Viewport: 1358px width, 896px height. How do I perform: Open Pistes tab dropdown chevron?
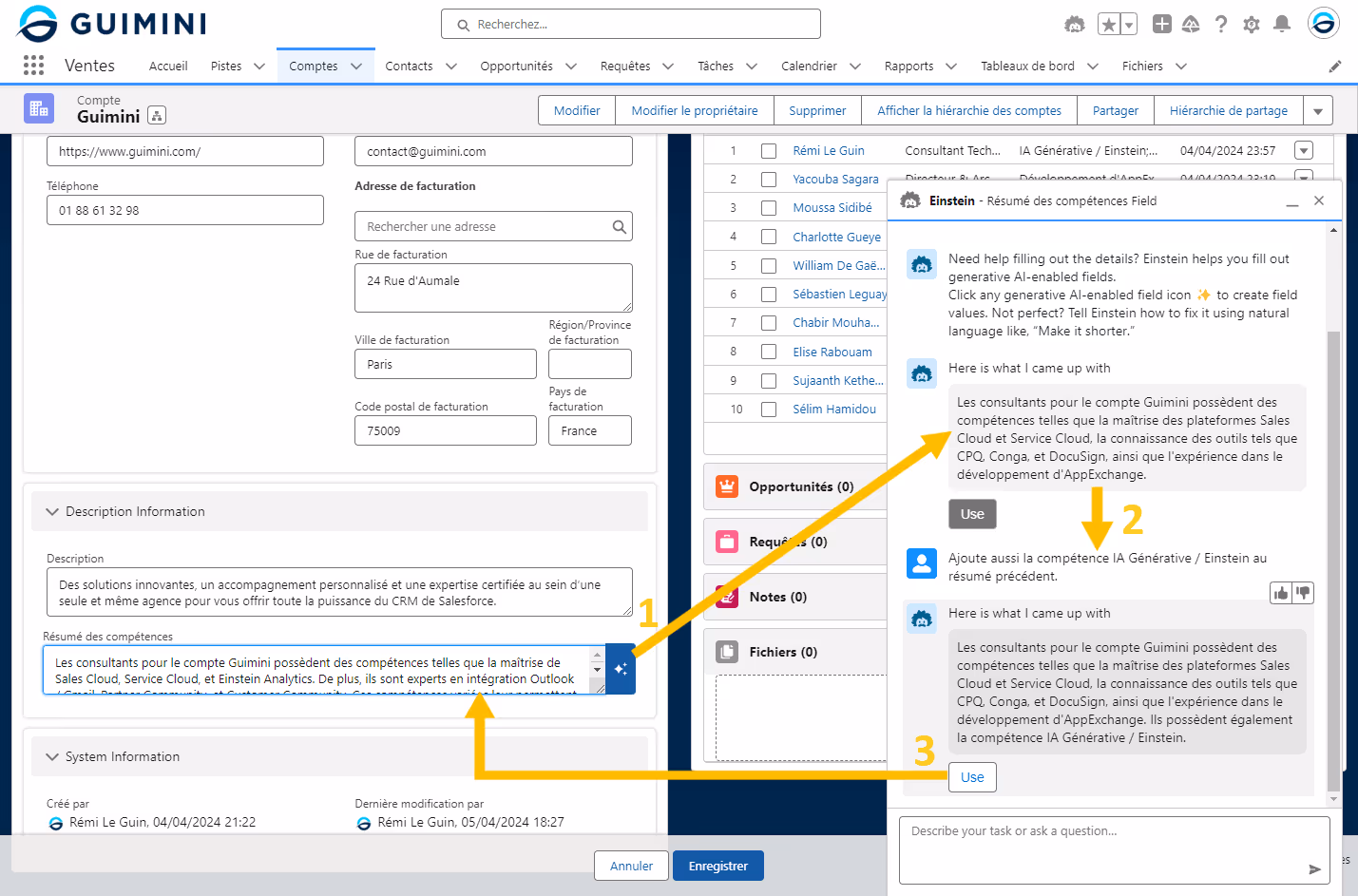point(259,67)
